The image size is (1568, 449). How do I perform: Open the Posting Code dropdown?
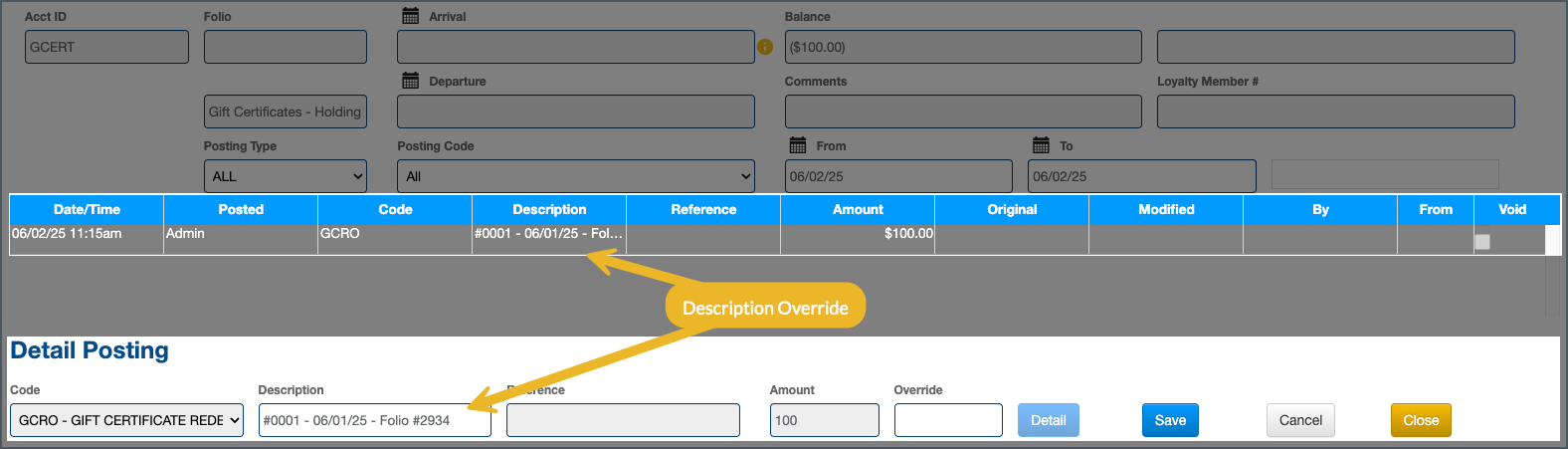pos(575,176)
